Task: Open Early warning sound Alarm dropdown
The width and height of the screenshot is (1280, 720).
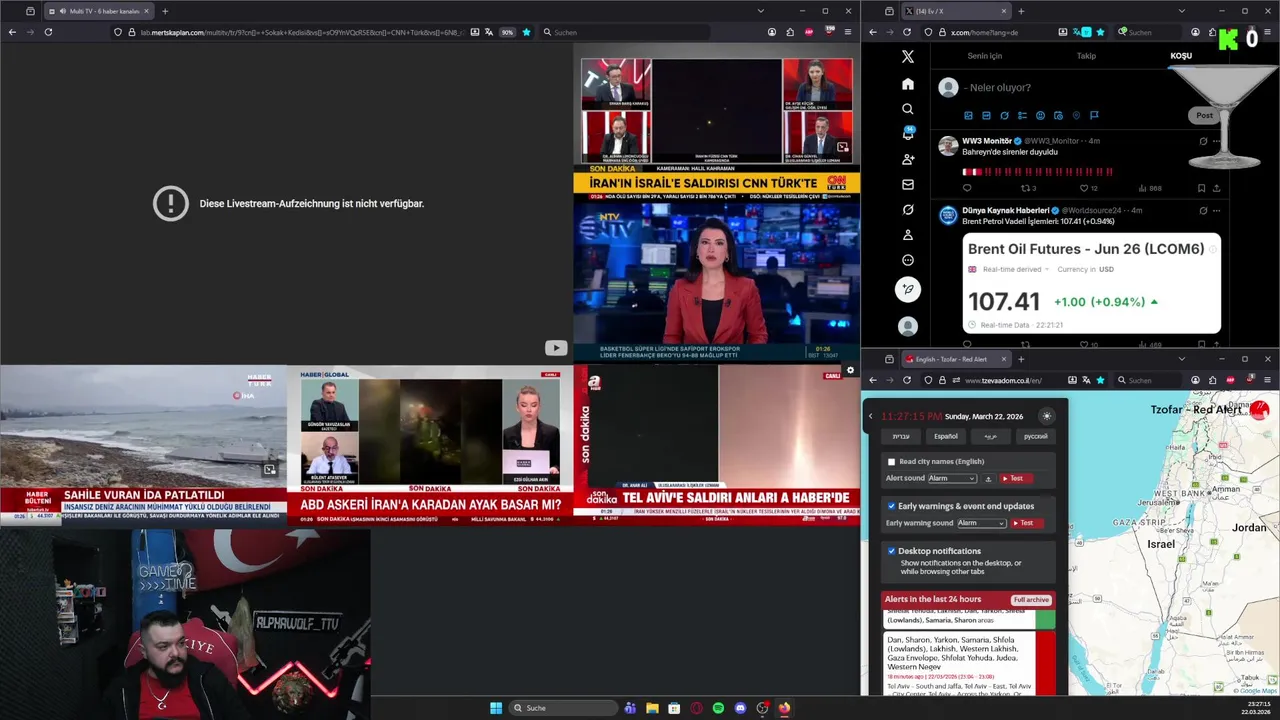Action: [981, 523]
